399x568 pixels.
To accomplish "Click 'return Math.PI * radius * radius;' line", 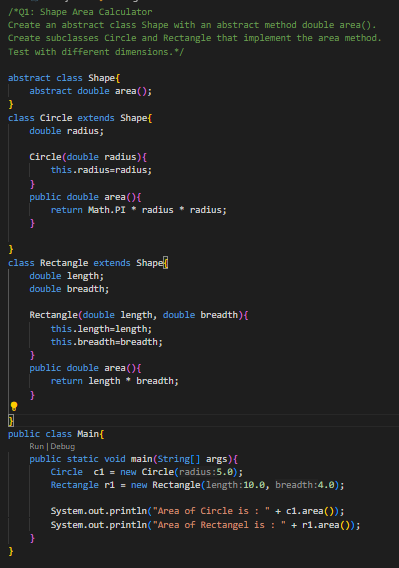I will point(139,210).
